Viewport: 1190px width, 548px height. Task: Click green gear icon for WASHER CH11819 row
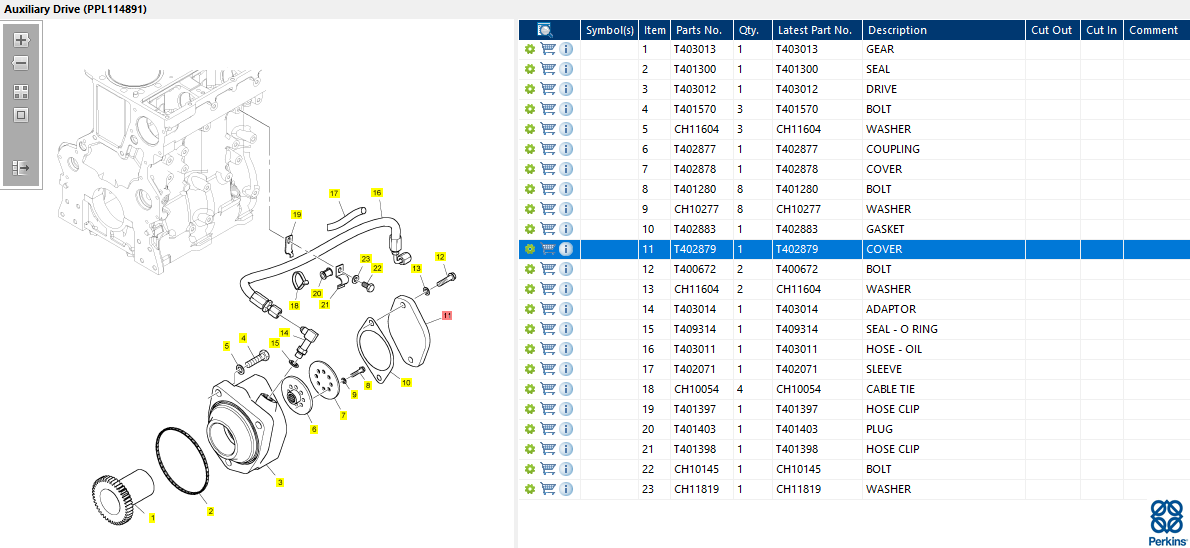[530, 489]
